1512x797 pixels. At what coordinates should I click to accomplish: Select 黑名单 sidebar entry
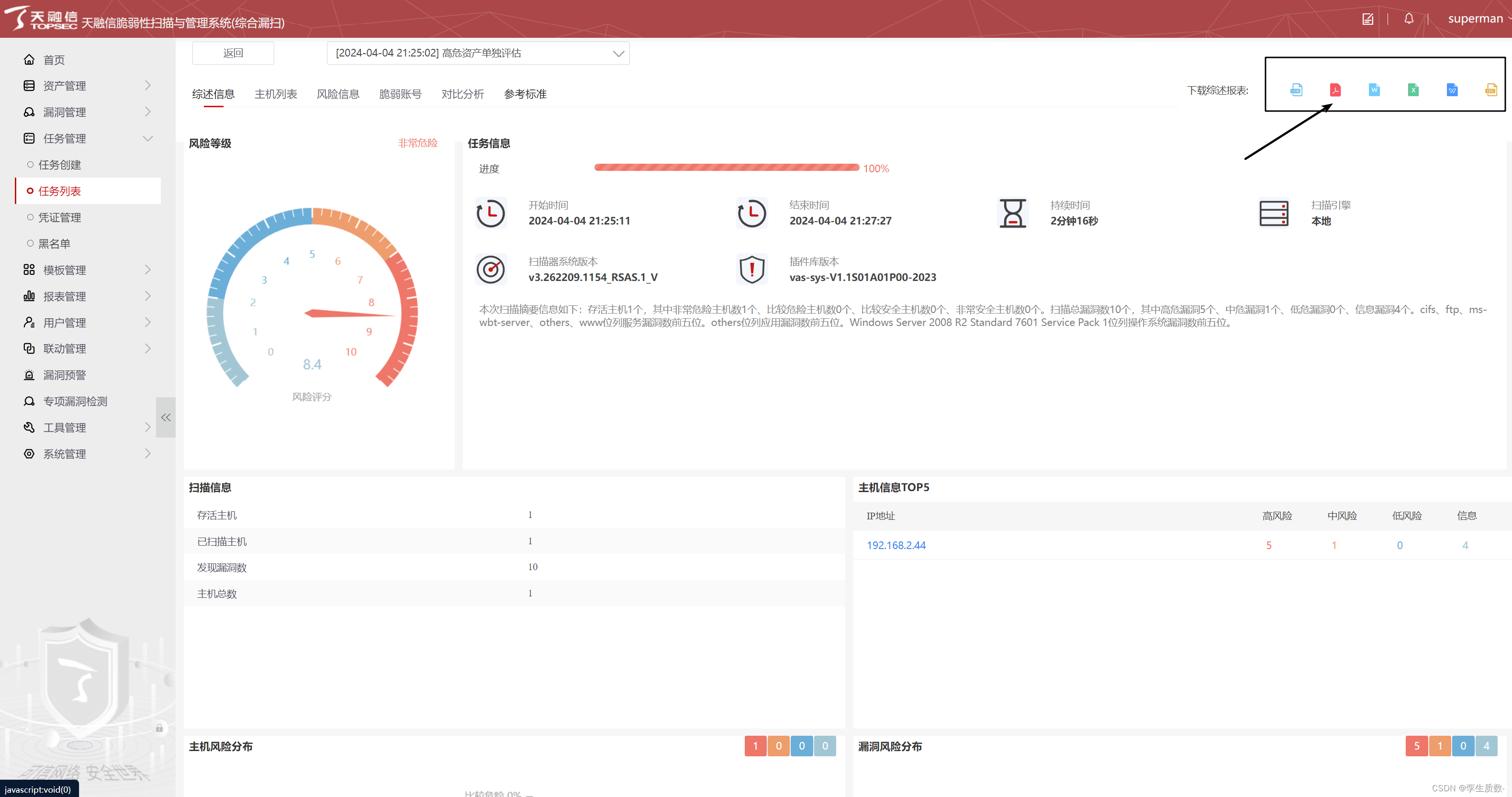(x=54, y=244)
